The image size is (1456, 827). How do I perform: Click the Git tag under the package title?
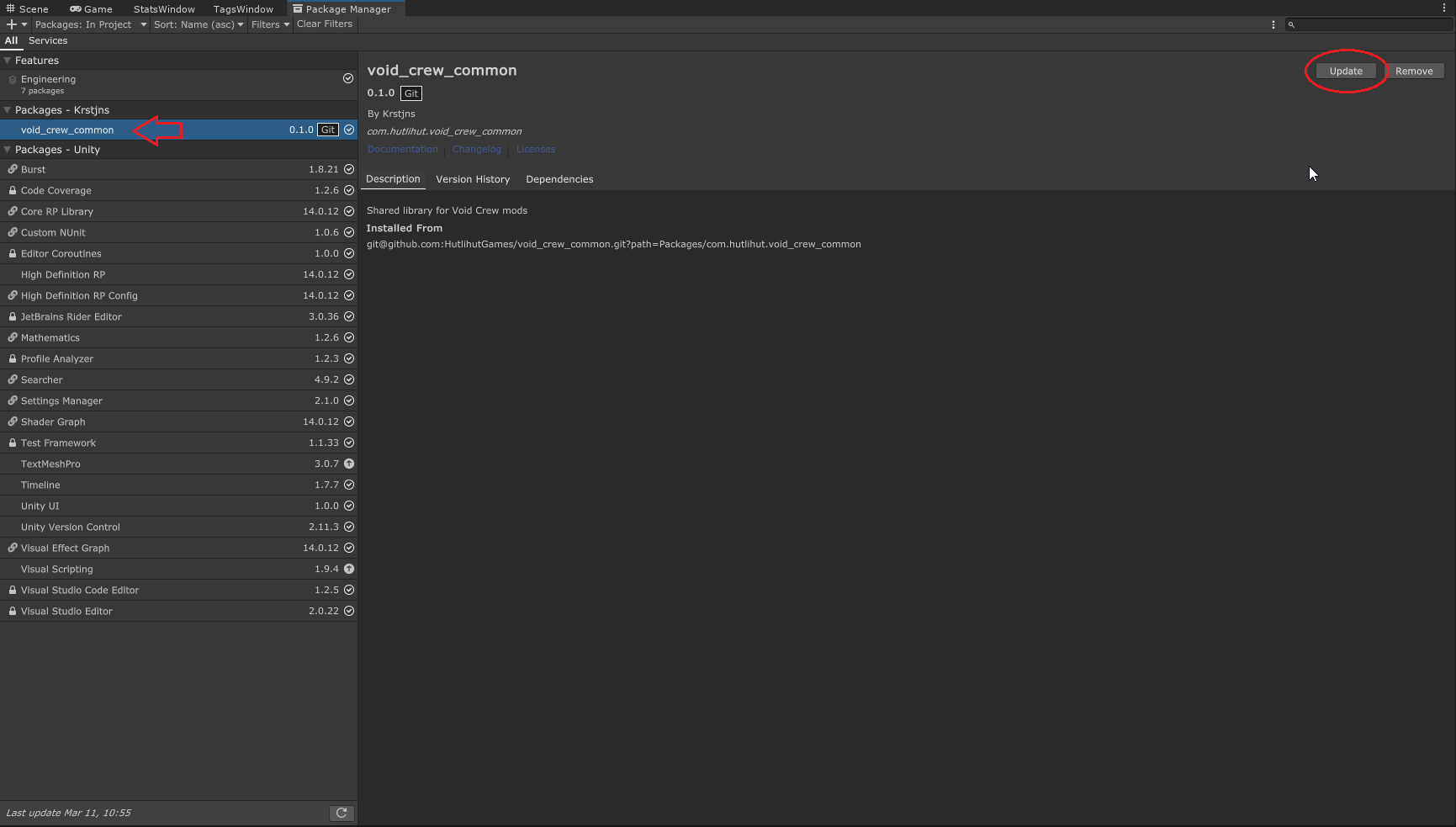pyautogui.click(x=411, y=93)
